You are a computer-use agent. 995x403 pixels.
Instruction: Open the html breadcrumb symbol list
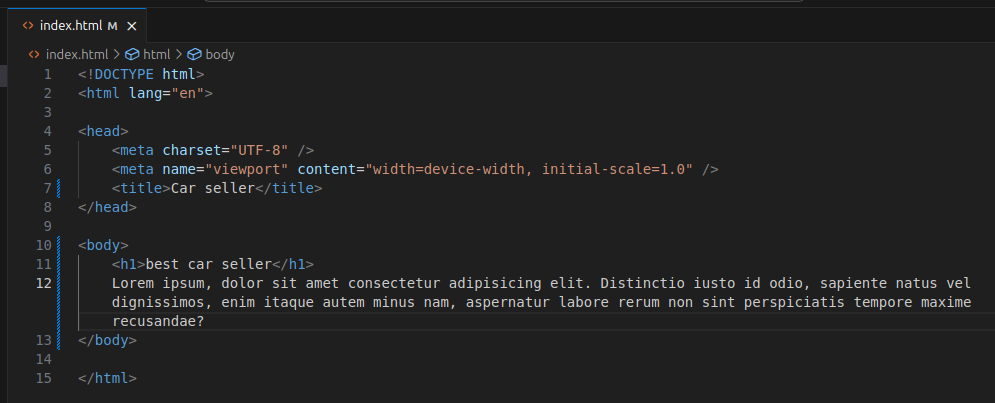[157, 54]
